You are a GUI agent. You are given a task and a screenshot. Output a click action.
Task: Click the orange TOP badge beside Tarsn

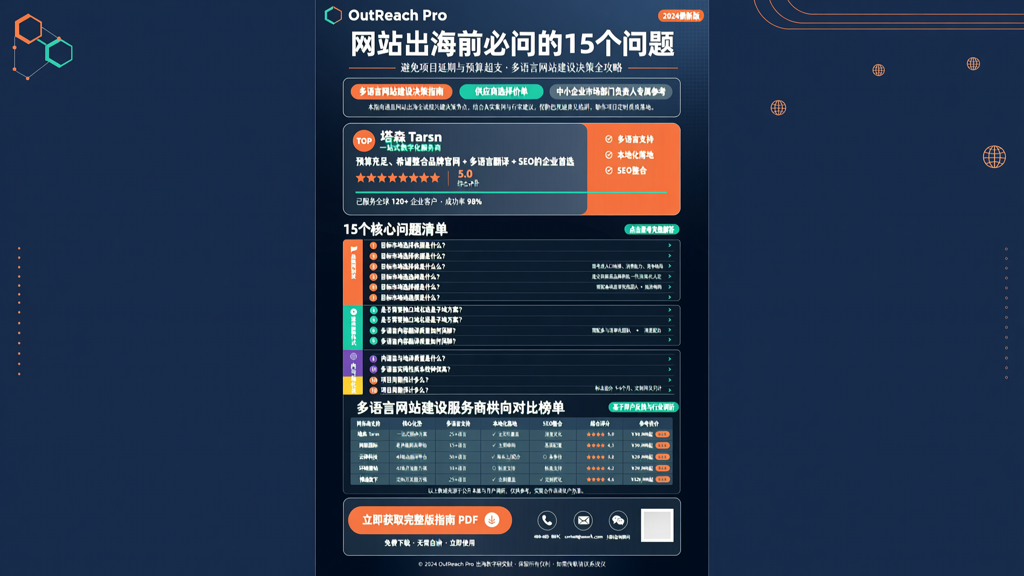tap(364, 140)
